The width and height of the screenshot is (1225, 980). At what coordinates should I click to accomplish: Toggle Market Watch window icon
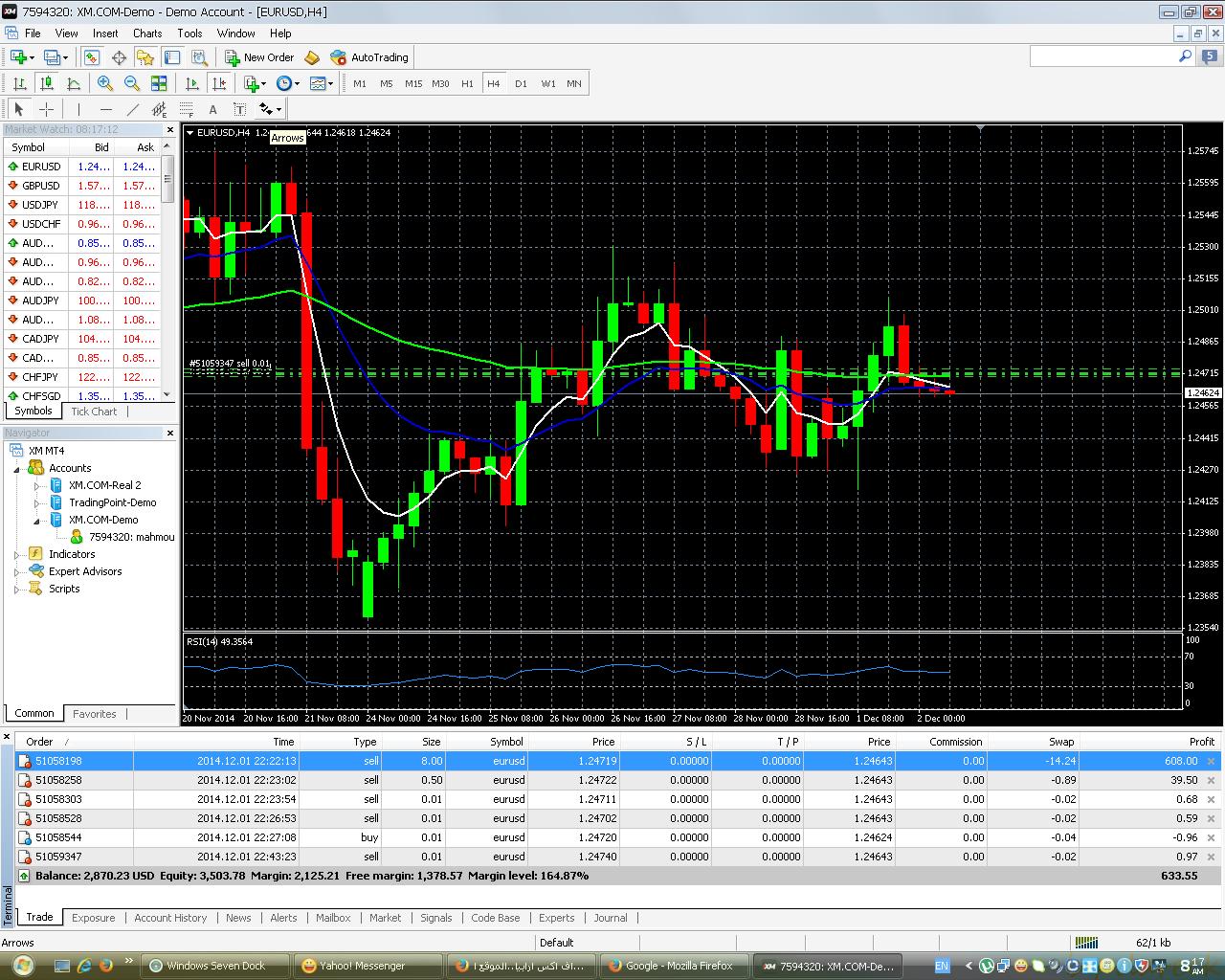pos(93,57)
